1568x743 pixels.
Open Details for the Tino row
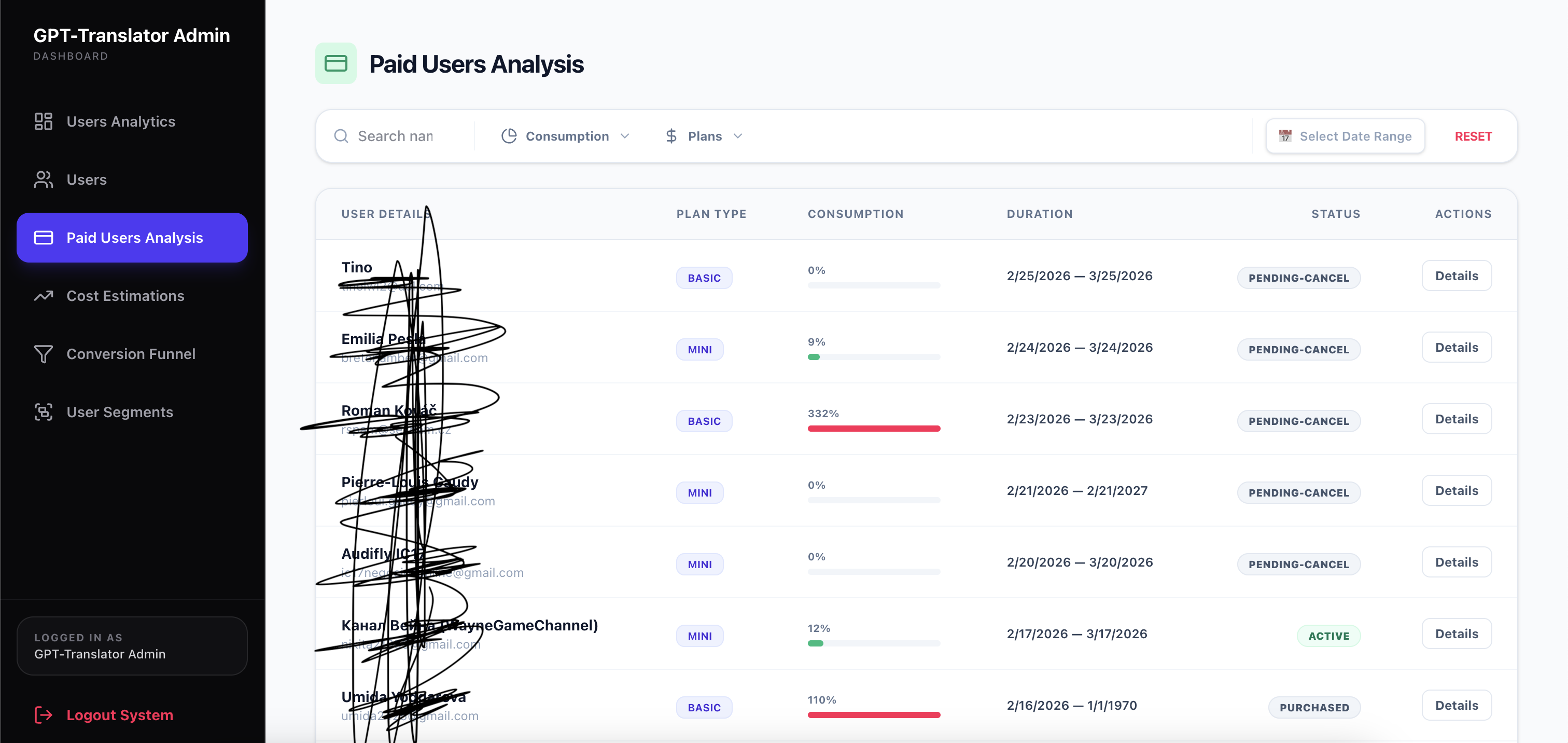click(1456, 276)
